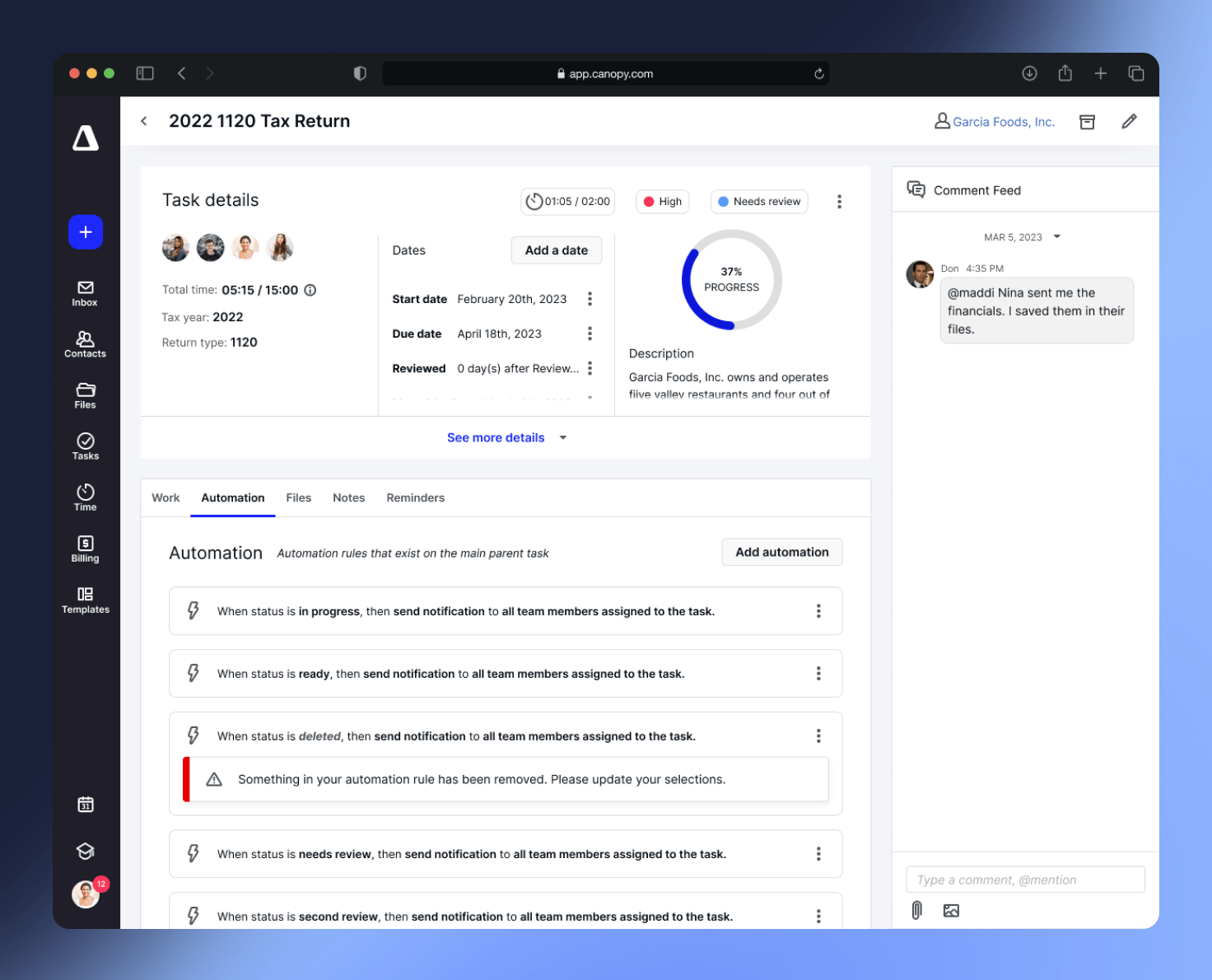Insert an image in the comment
The width and height of the screenshot is (1212, 980).
[x=951, y=911]
